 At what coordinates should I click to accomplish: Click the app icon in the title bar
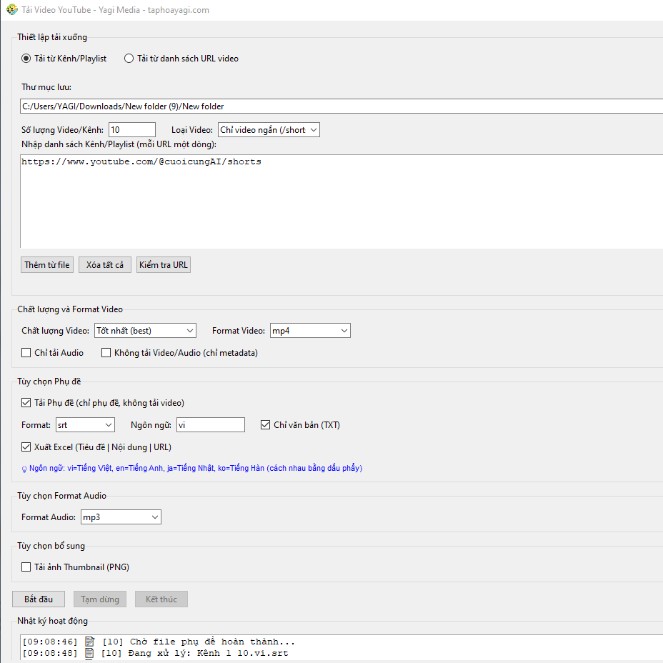pyautogui.click(x=9, y=9)
